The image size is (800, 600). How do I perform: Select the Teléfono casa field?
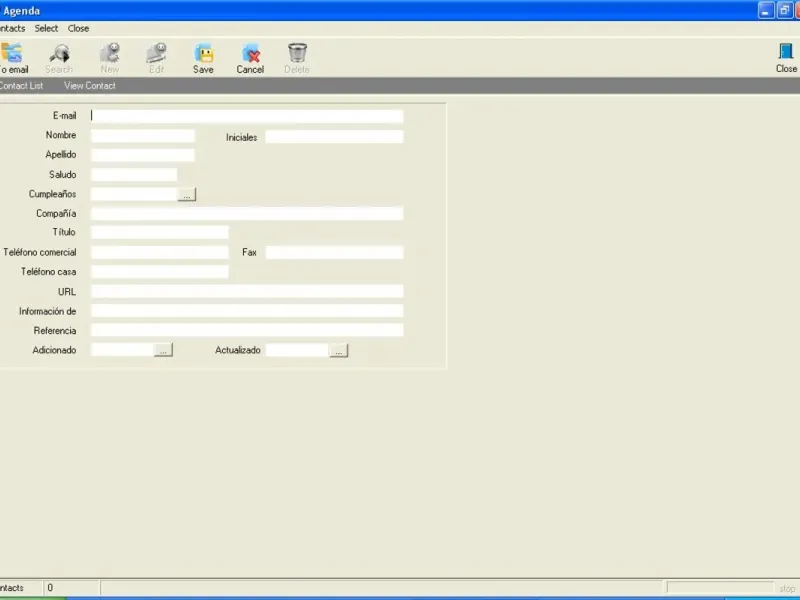160,271
